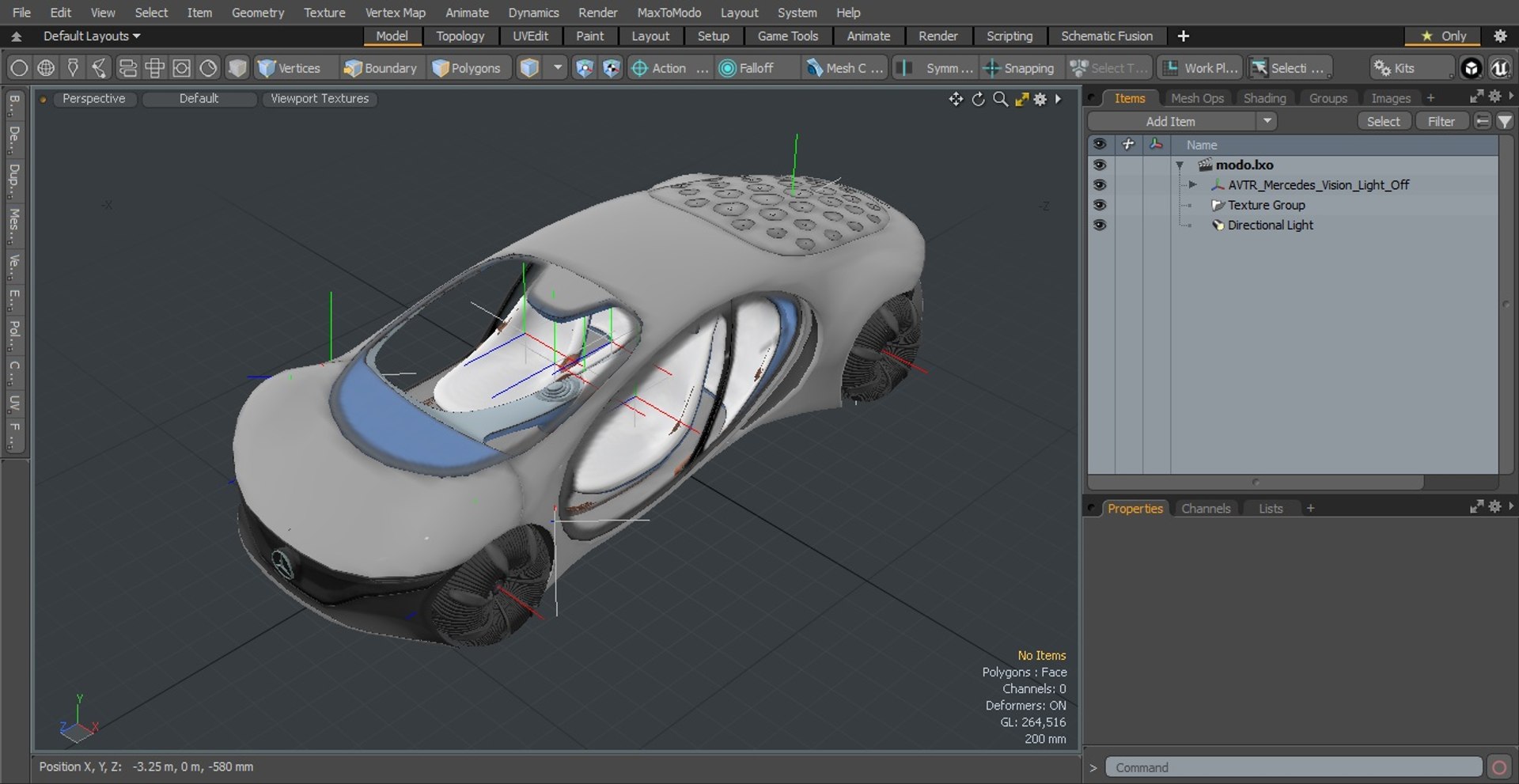Maximize viewport with the orange arrows icon
This screenshot has width=1519, height=784.
(x=1021, y=99)
